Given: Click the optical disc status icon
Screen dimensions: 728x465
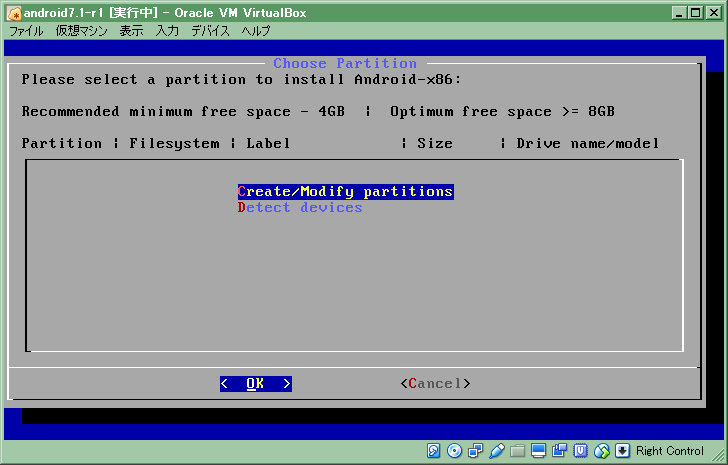Looking at the screenshot, I should tap(455, 450).
